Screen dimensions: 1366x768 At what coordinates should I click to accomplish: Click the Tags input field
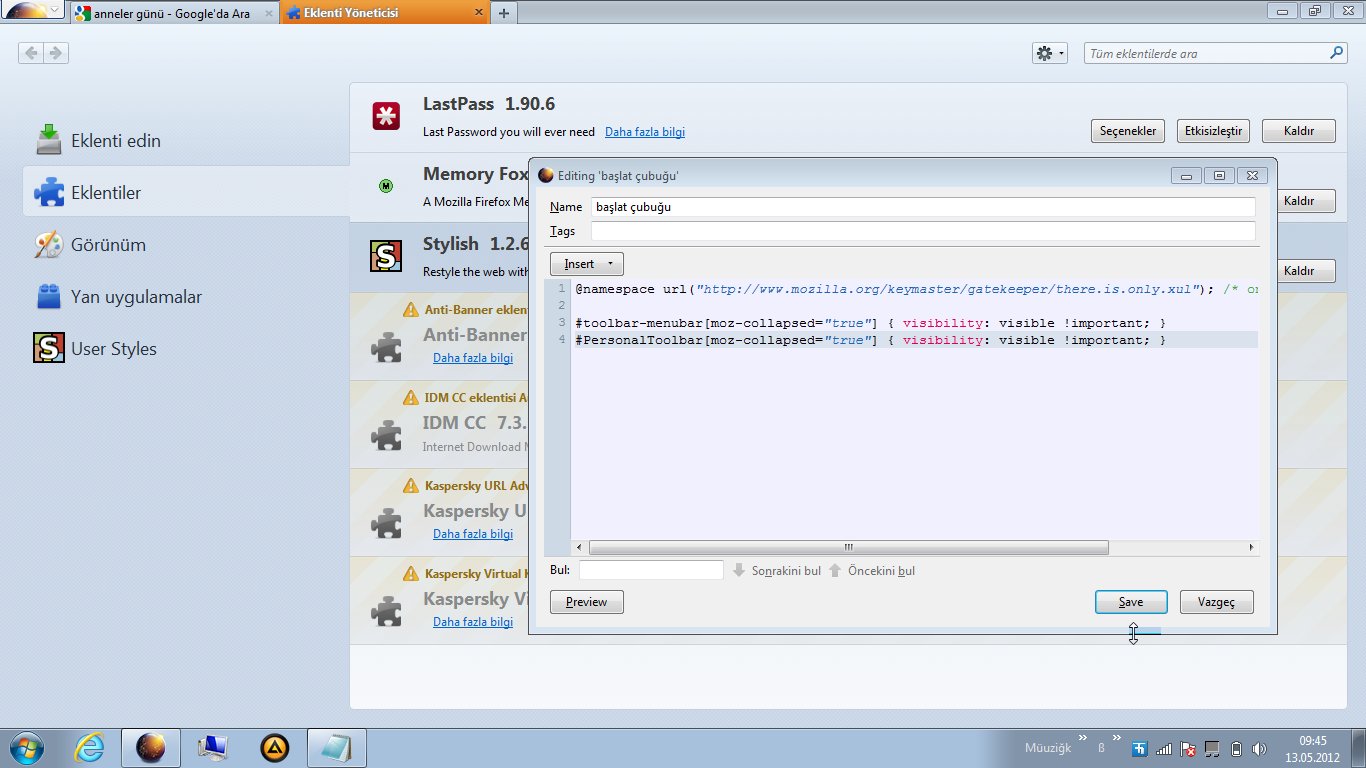[x=923, y=231]
